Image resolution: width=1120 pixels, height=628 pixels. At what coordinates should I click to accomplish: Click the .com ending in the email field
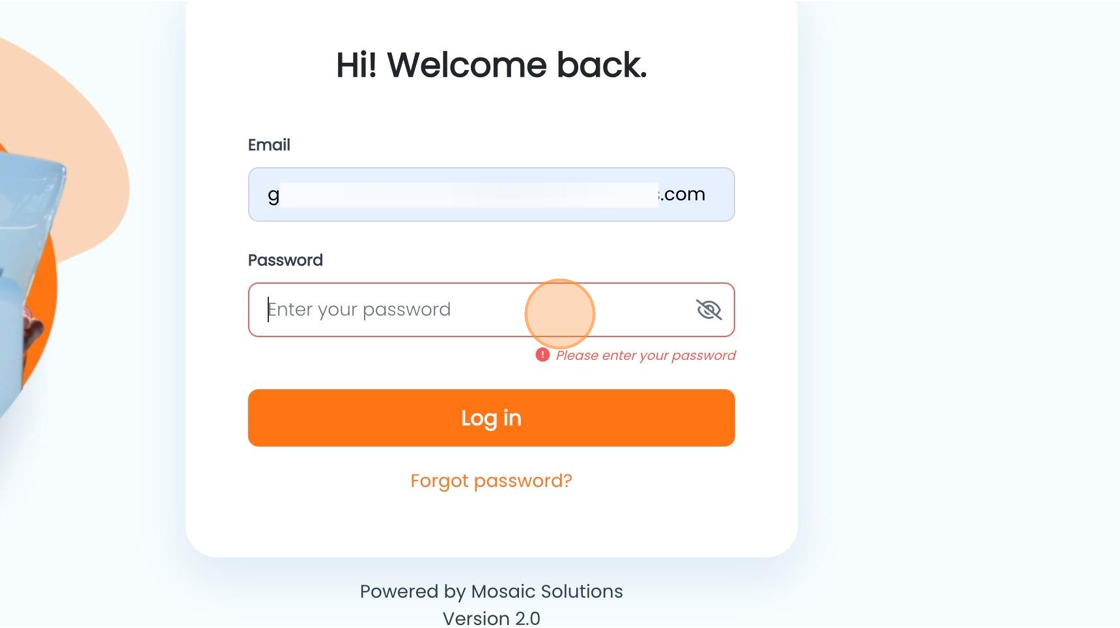pyautogui.click(x=683, y=194)
